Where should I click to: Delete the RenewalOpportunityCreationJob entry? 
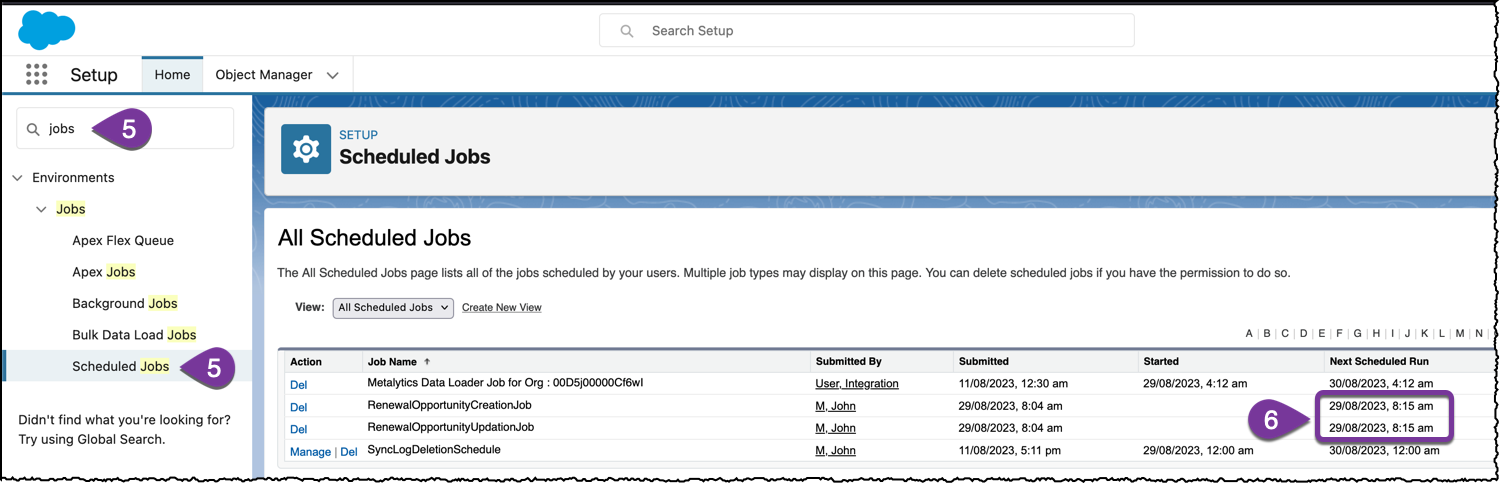point(298,406)
